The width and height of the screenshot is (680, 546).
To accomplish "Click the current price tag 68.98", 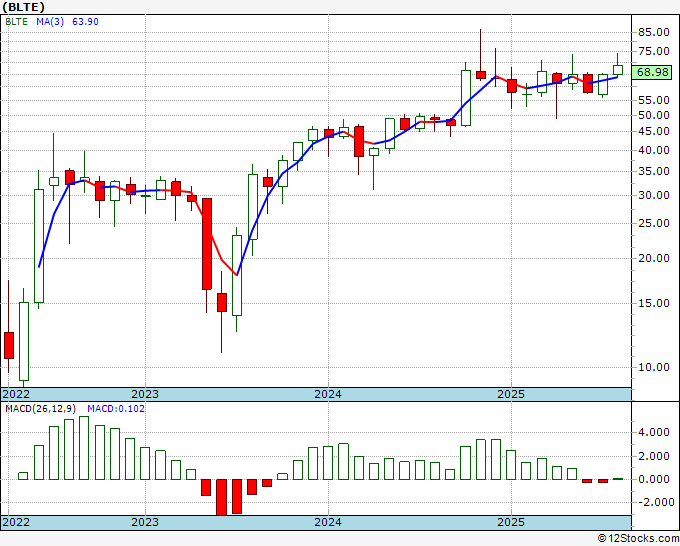I will [652, 72].
